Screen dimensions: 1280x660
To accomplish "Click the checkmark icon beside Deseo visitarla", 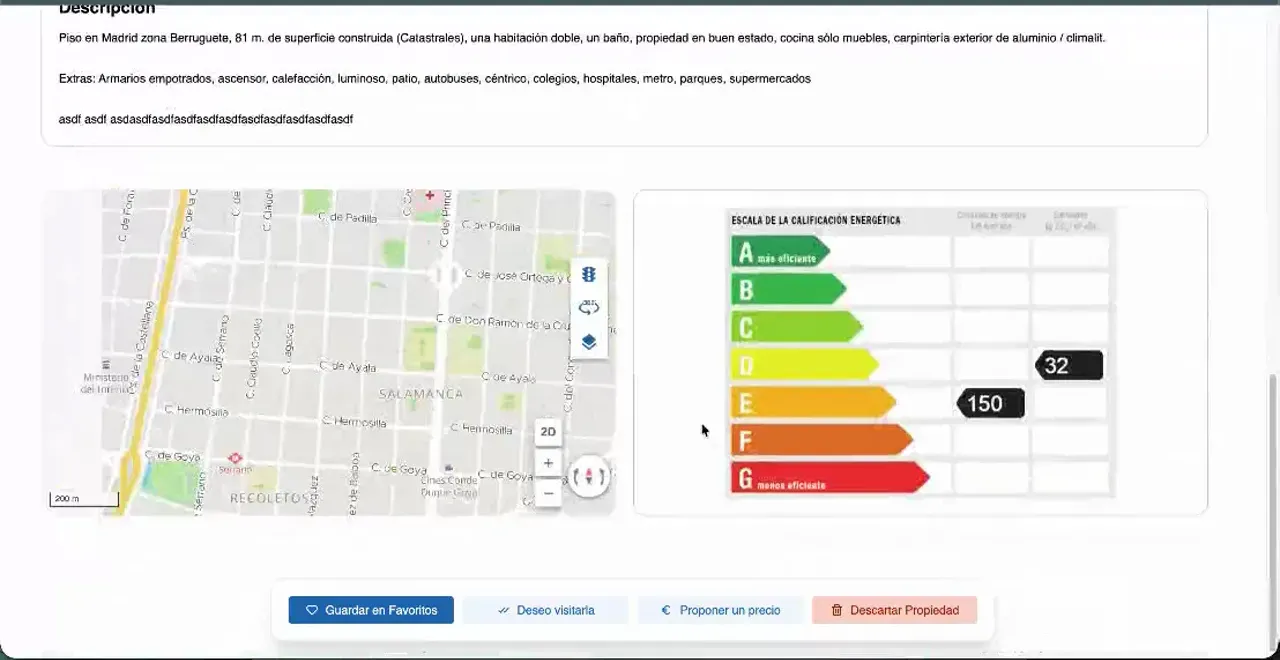I will pyautogui.click(x=503, y=610).
